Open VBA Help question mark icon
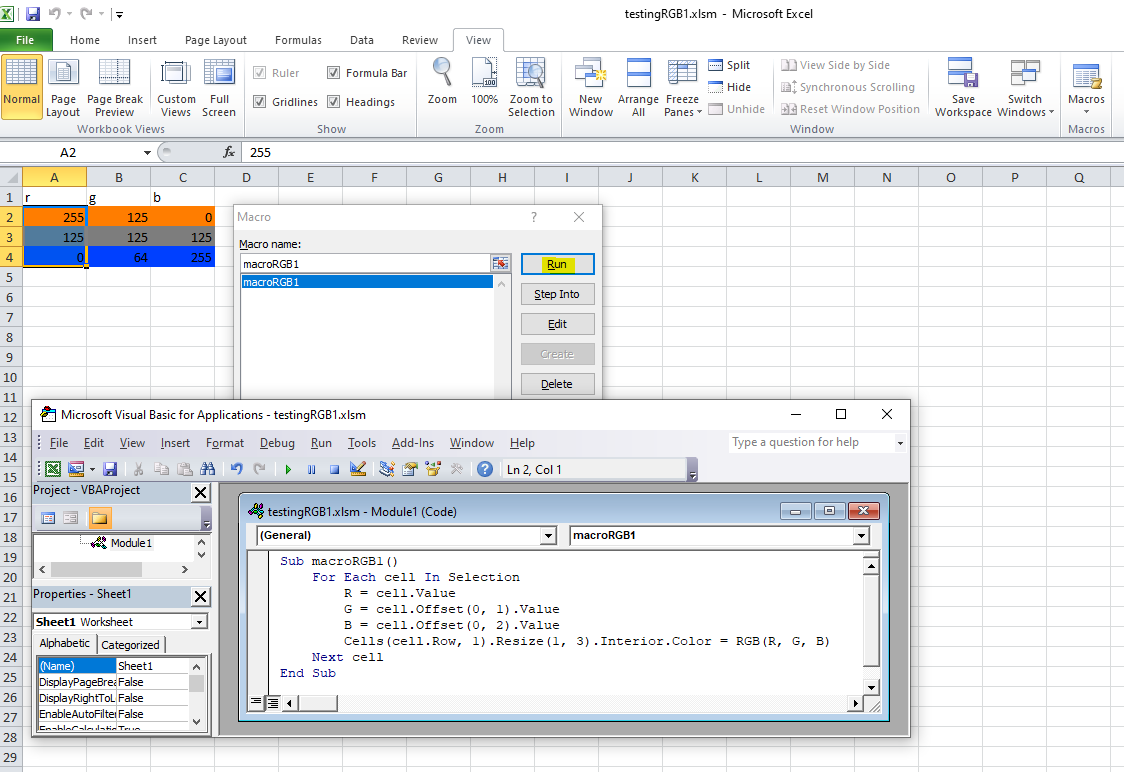The height and width of the screenshot is (772, 1124). click(x=485, y=469)
